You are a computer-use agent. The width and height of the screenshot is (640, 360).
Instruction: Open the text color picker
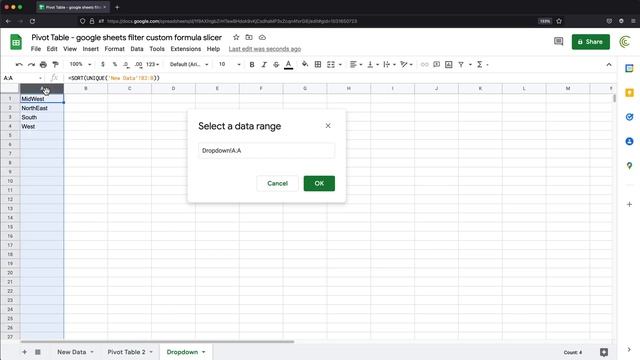pos(289,64)
